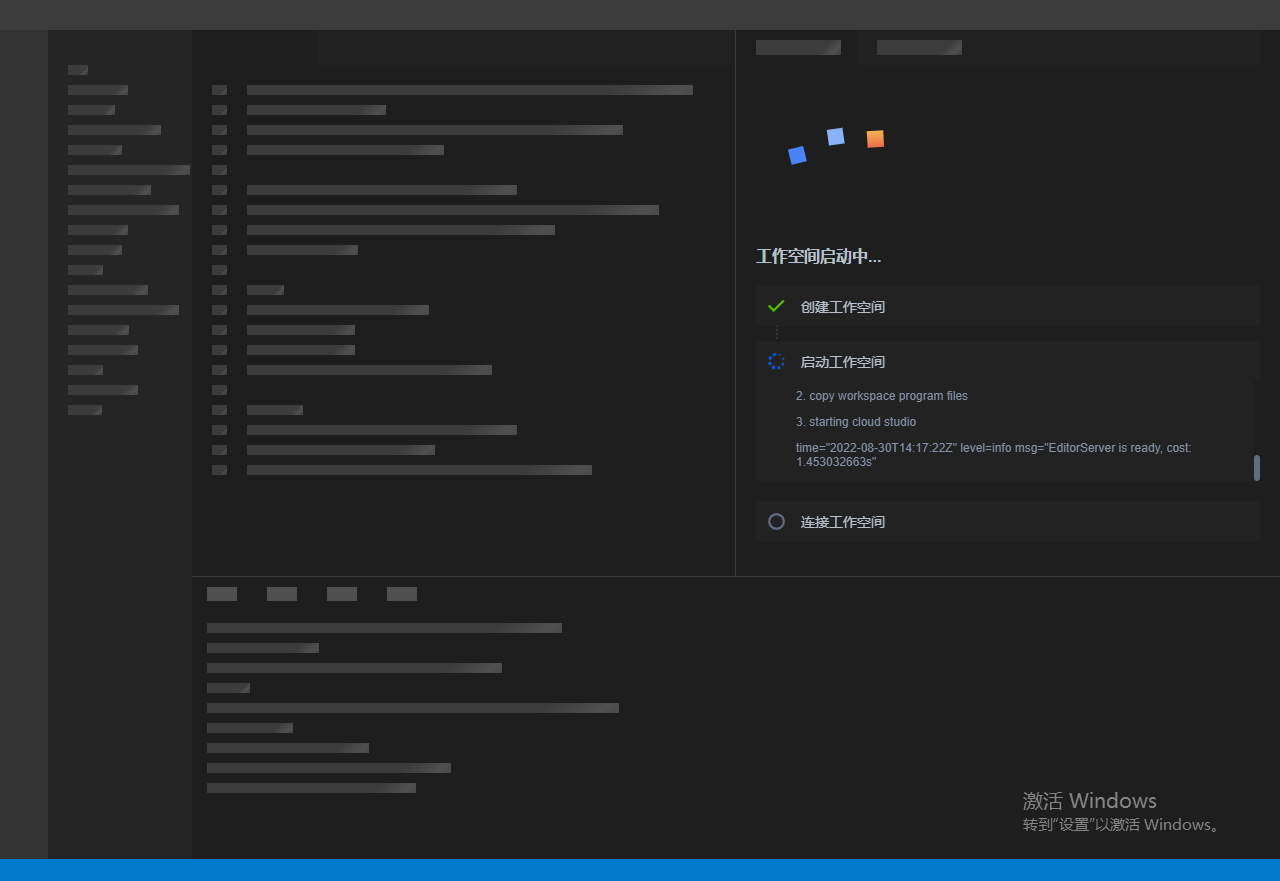Click the blue loading spinner beside 启动工作空间
Viewport: 1280px width, 881px height.
tap(776, 362)
